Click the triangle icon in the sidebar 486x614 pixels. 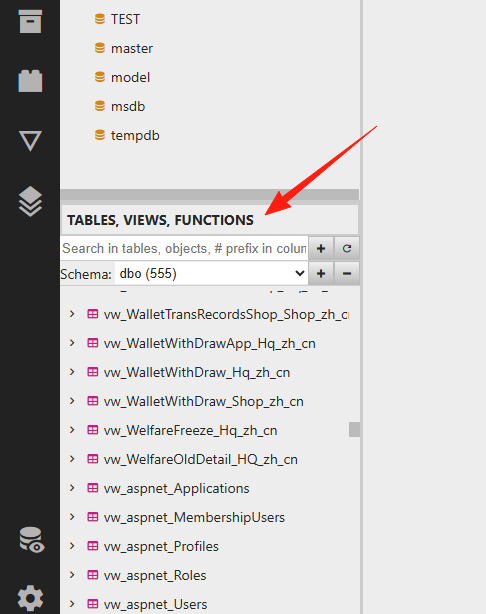30,141
